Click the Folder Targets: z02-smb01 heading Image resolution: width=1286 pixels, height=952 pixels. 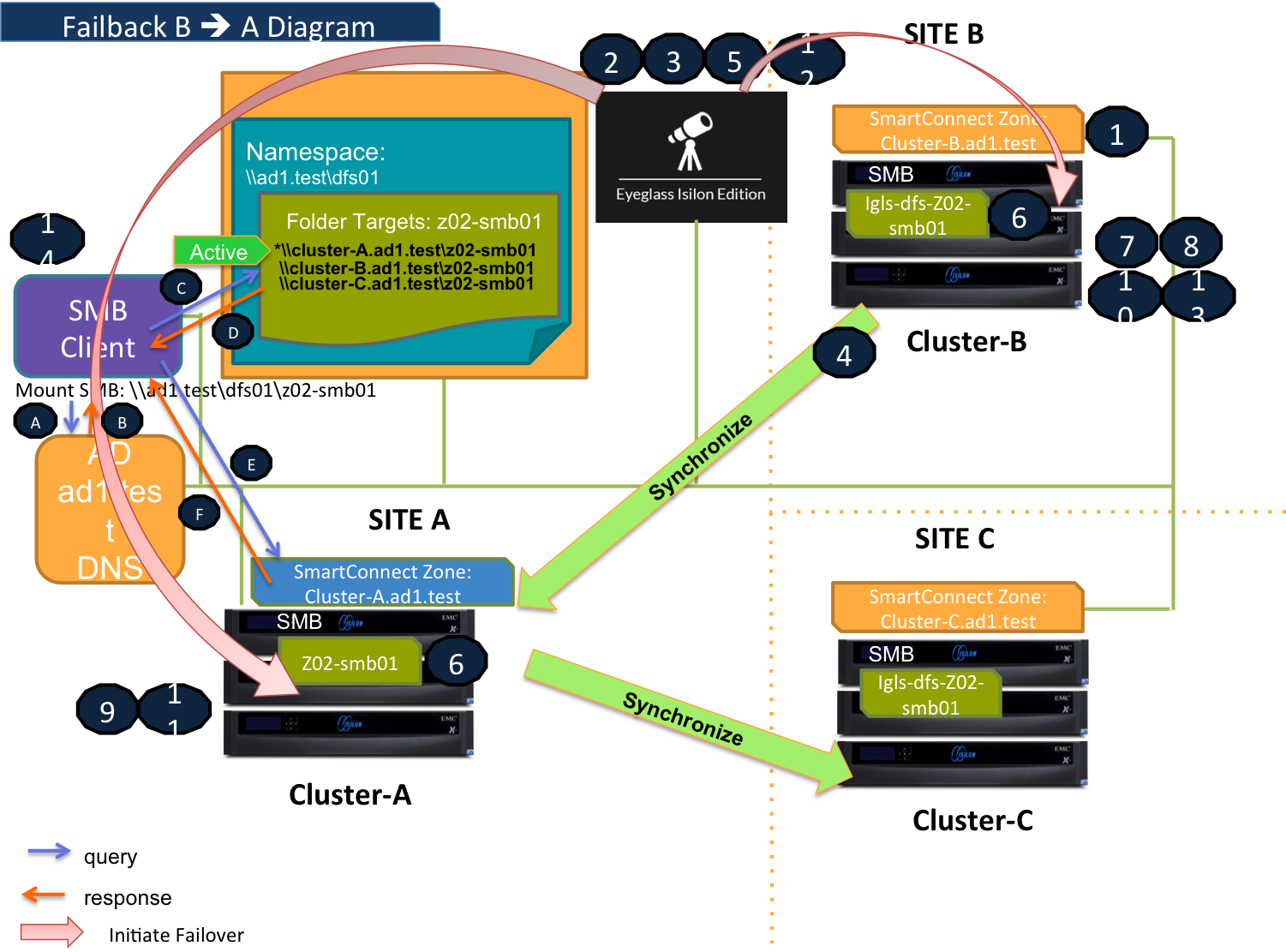(x=414, y=221)
